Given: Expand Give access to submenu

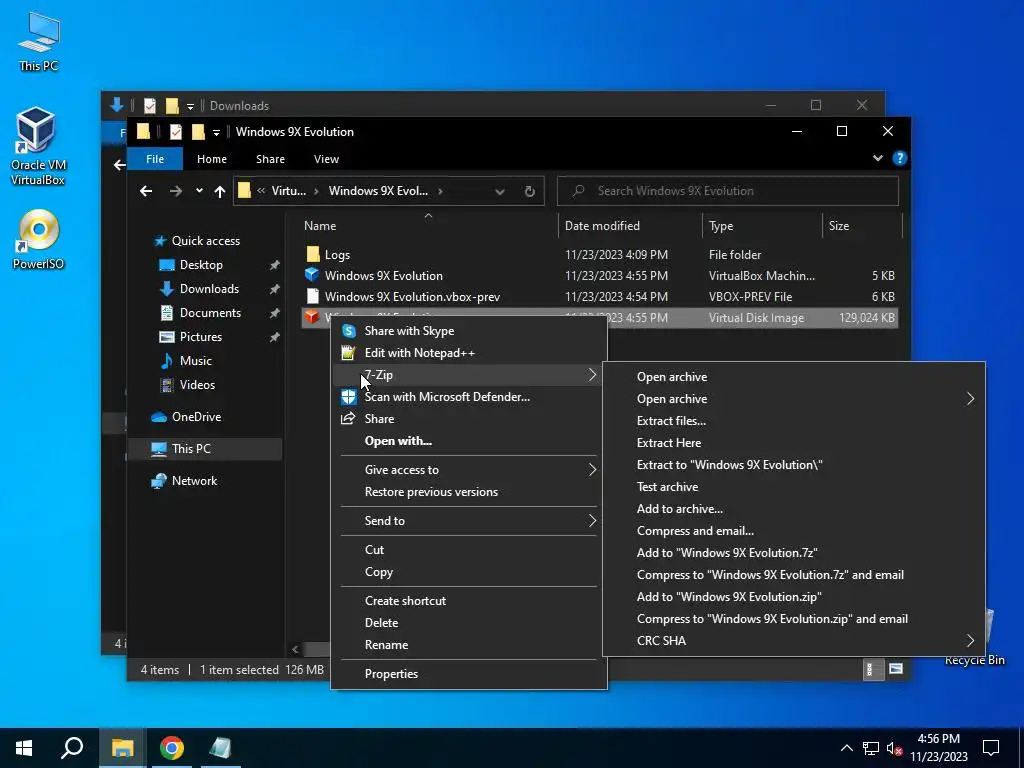Looking at the screenshot, I should click(592, 470).
